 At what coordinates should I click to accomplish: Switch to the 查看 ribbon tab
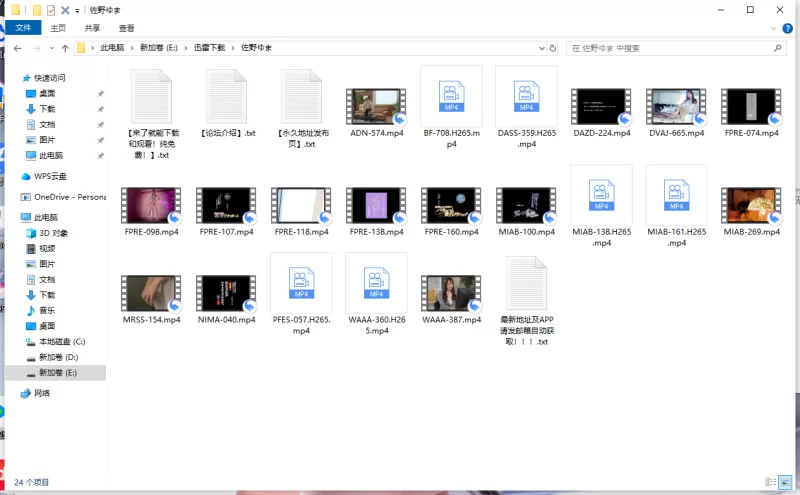click(x=127, y=28)
